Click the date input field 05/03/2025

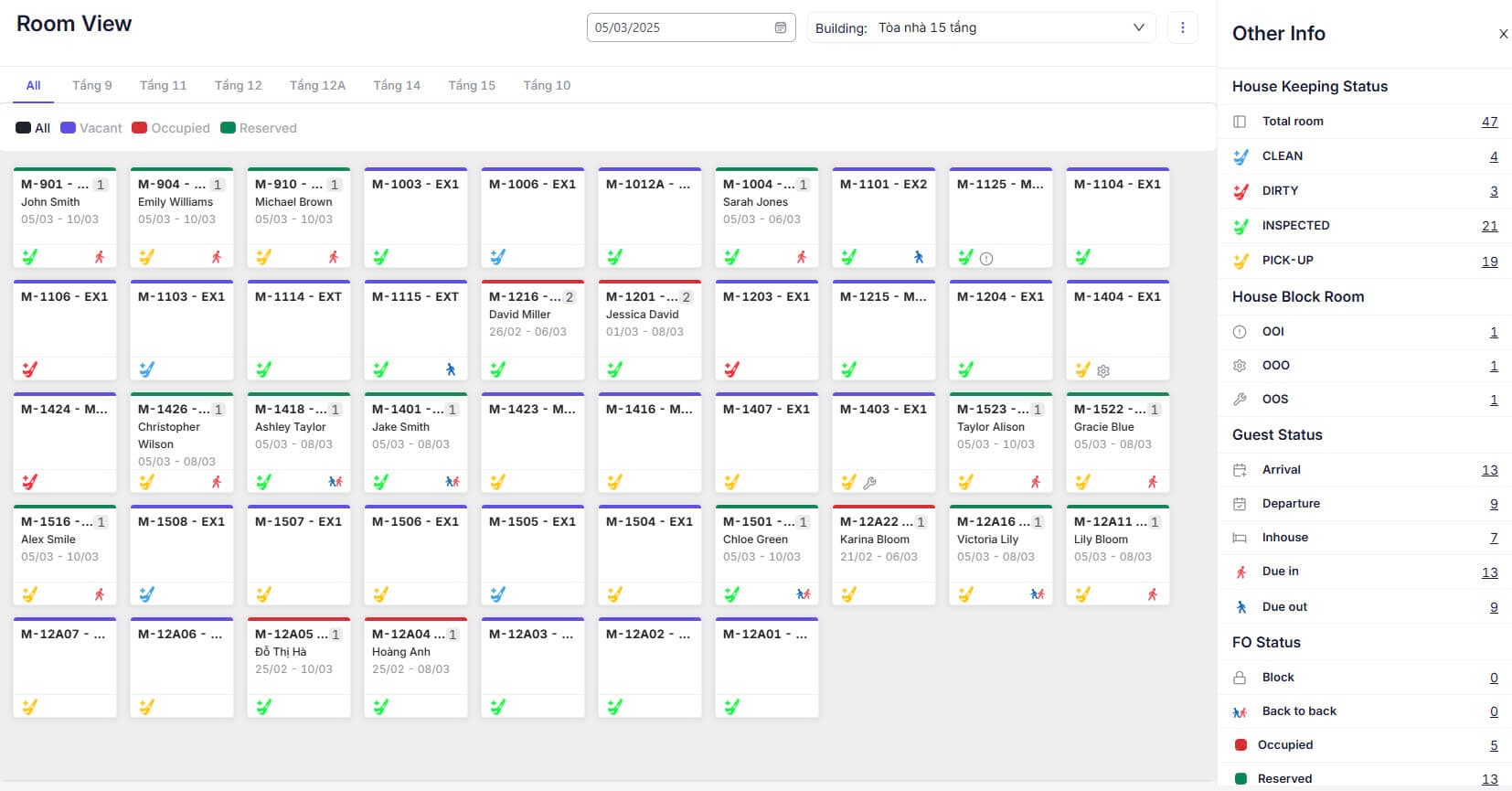pyautogui.click(x=690, y=27)
